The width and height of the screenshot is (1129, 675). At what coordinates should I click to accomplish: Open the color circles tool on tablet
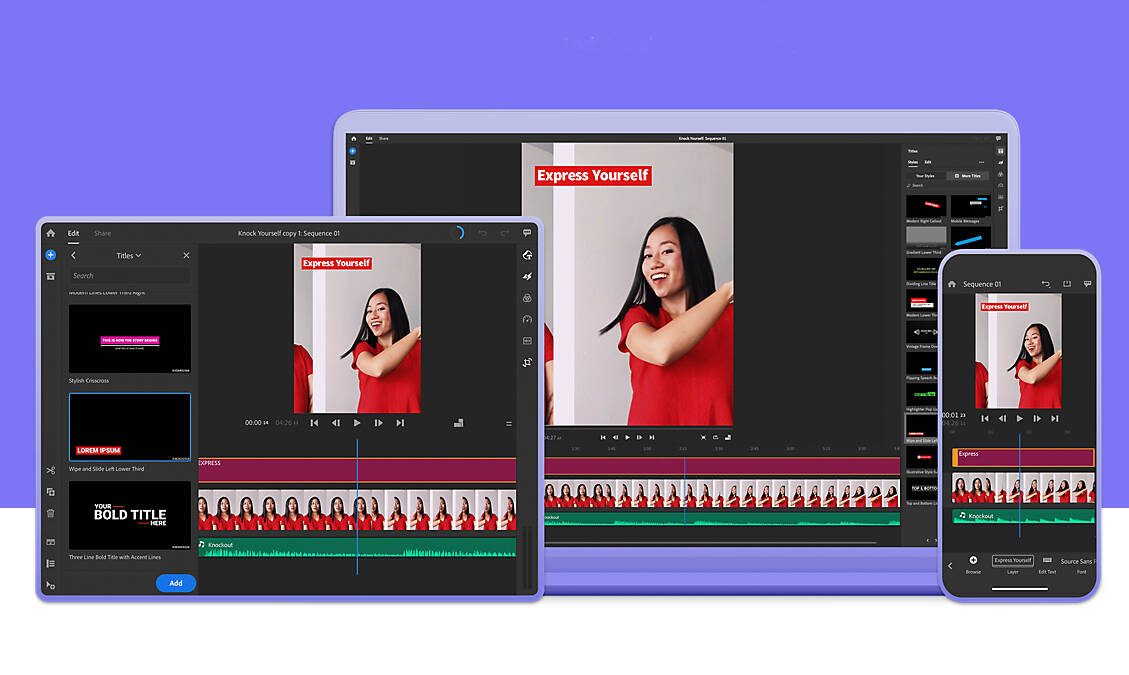pos(527,298)
